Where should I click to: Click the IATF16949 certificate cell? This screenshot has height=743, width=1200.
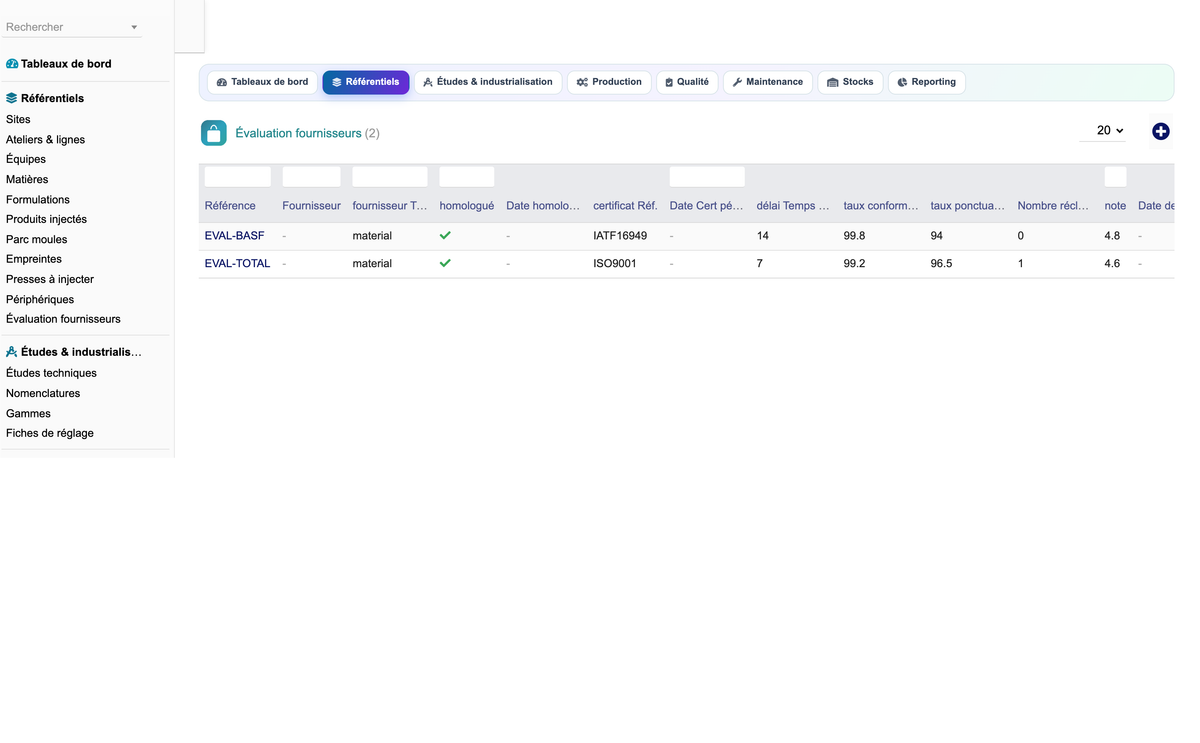(x=620, y=236)
